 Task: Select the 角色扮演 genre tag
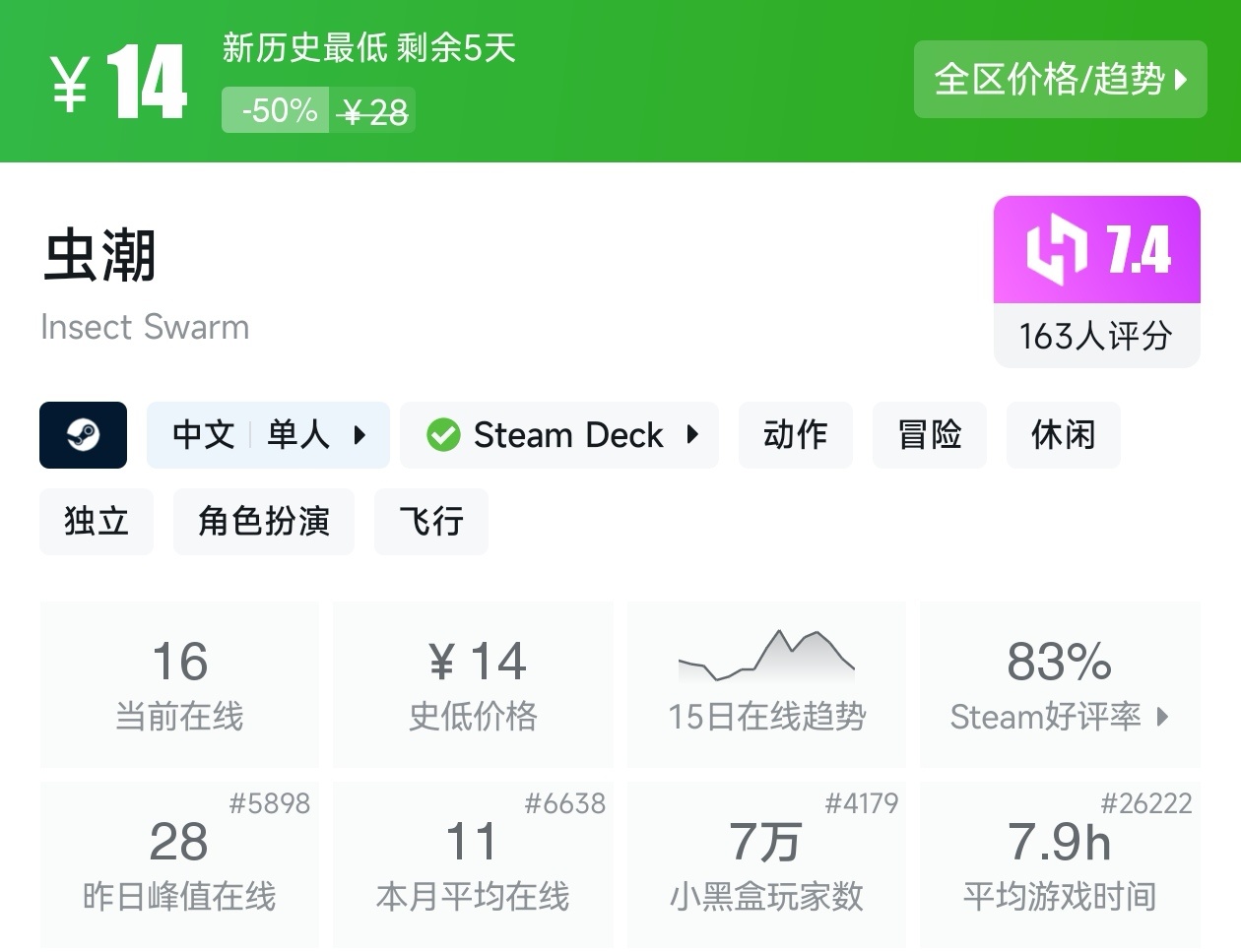point(263,522)
